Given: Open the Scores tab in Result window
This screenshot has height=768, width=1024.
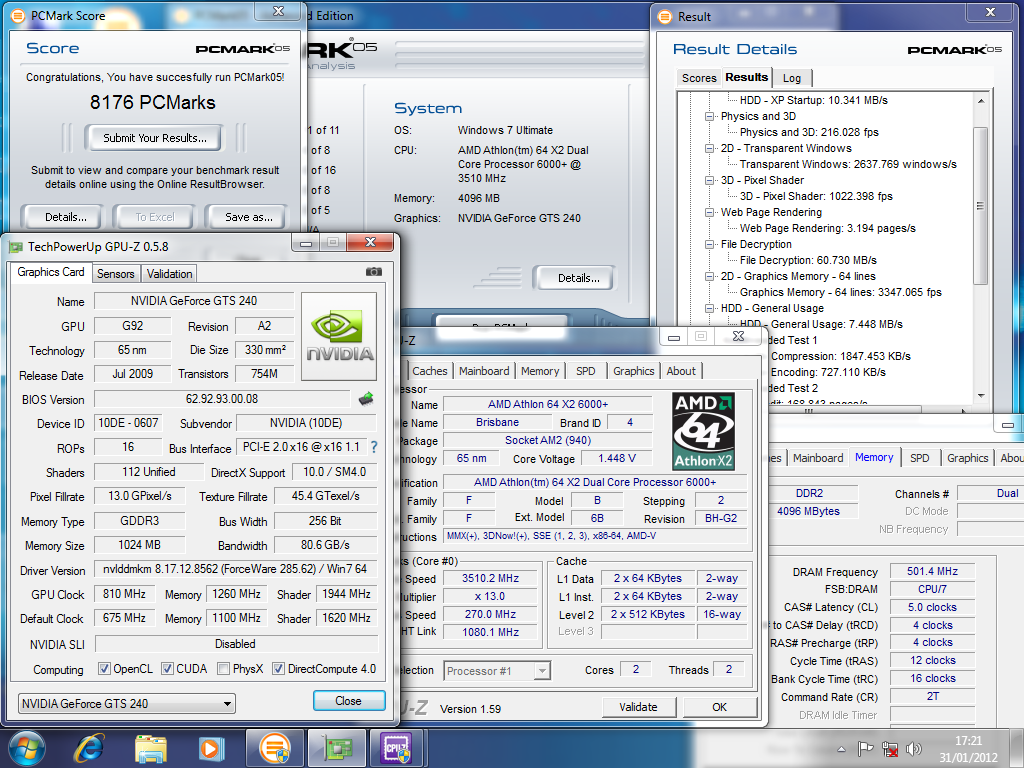Looking at the screenshot, I should click(699, 78).
